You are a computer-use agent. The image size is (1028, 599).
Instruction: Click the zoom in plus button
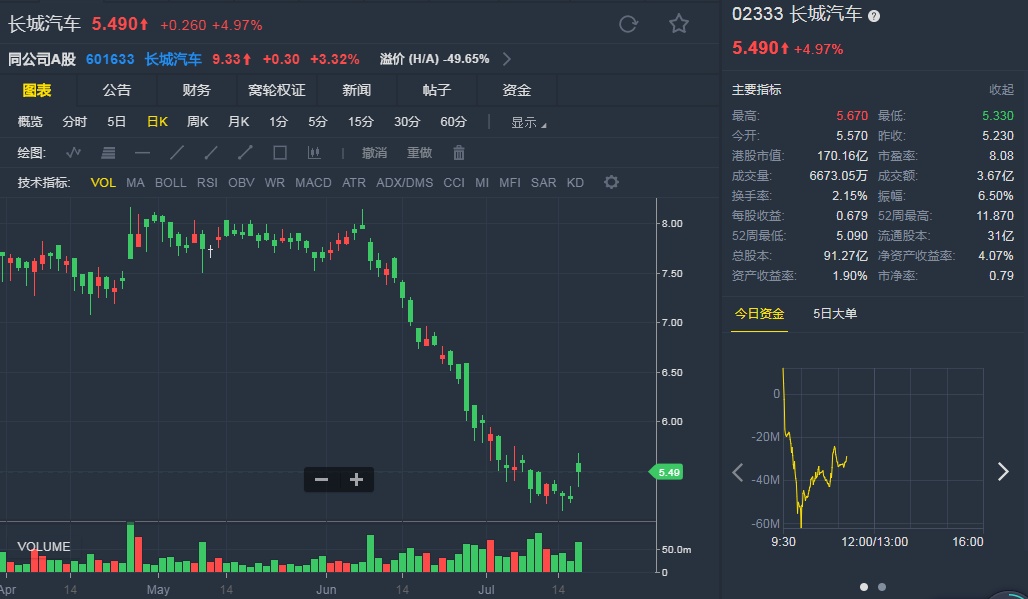[x=356, y=480]
